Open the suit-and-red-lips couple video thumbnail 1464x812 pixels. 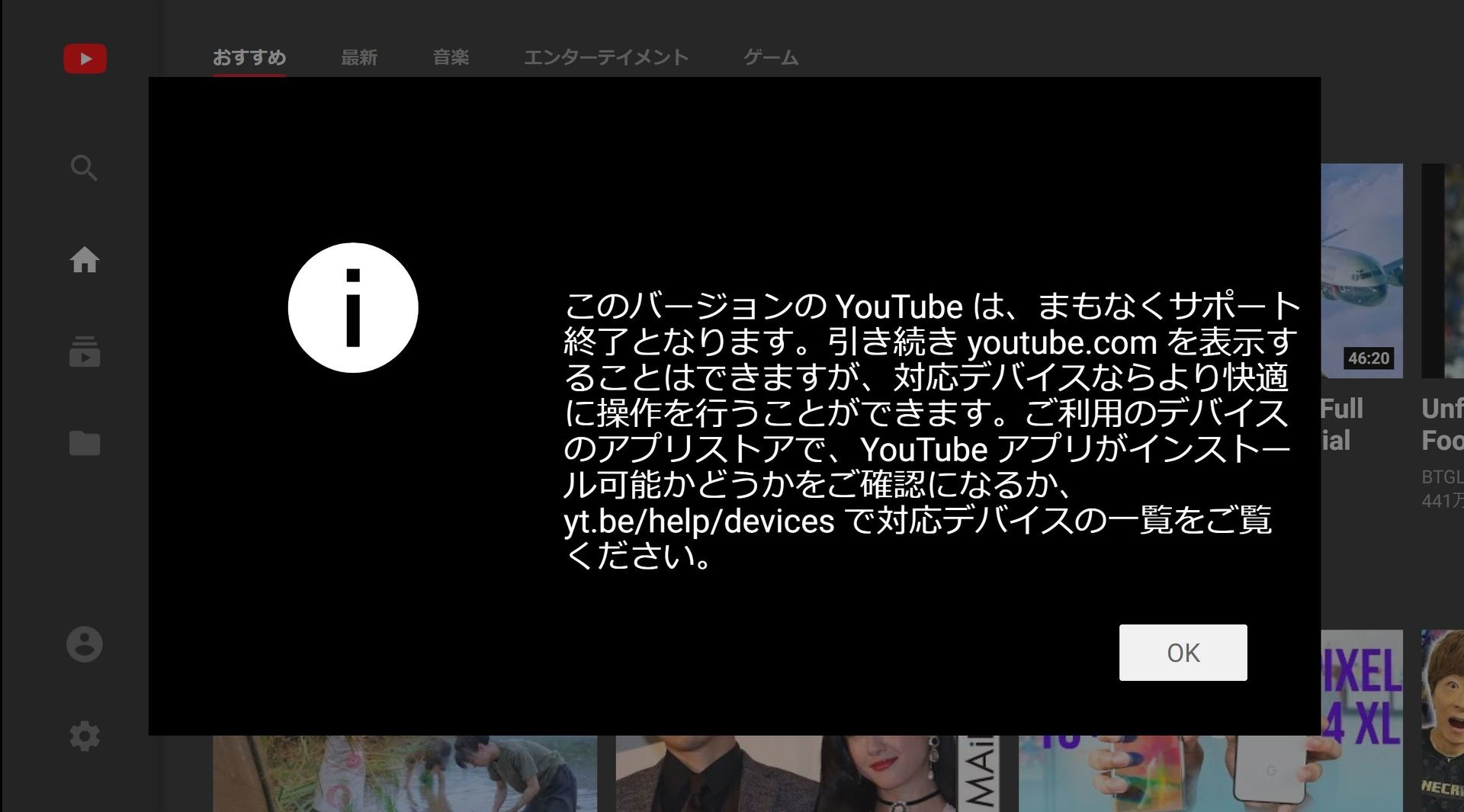pos(807,774)
